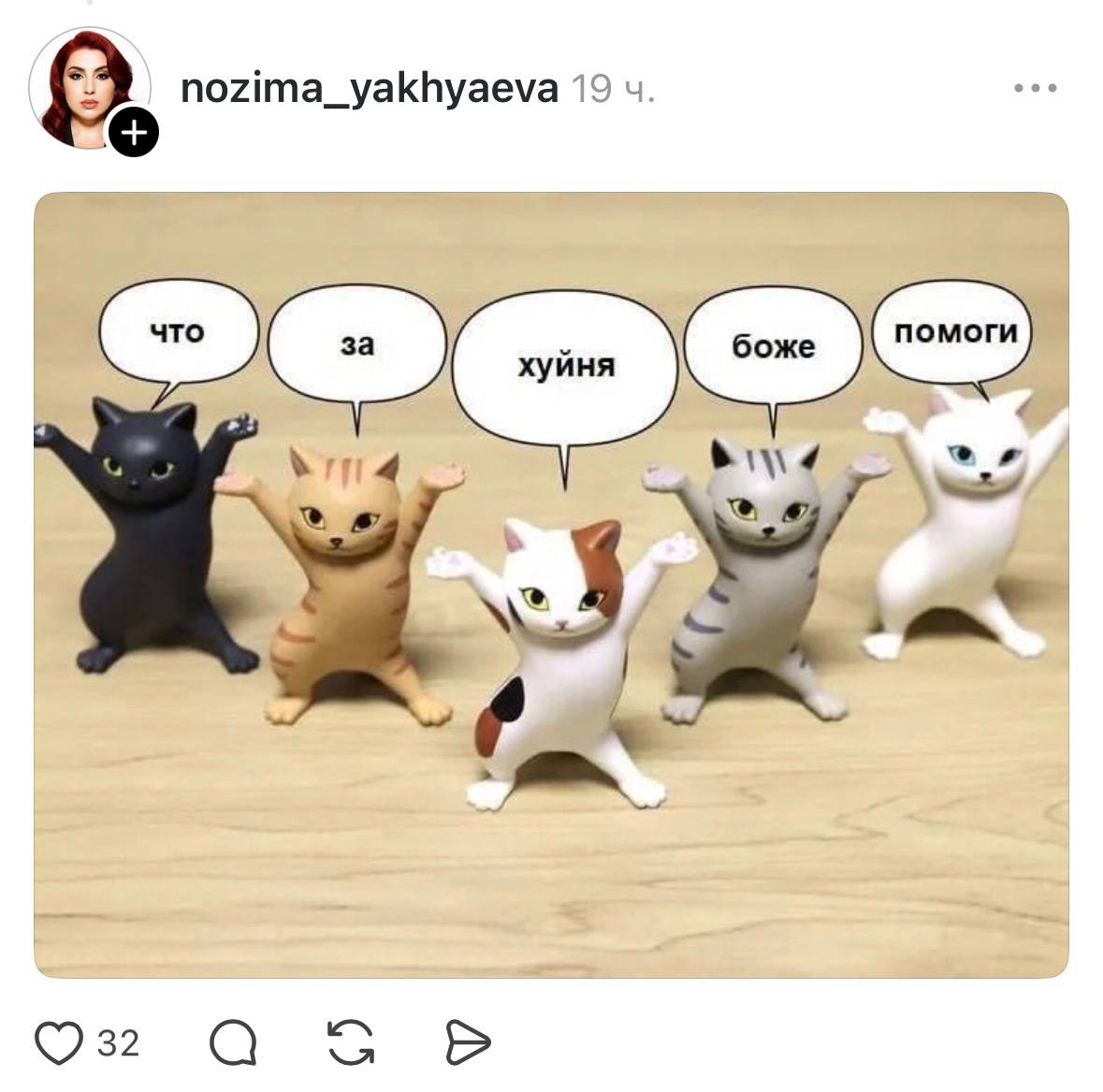Open the red-haired profile avatar

click(89, 88)
